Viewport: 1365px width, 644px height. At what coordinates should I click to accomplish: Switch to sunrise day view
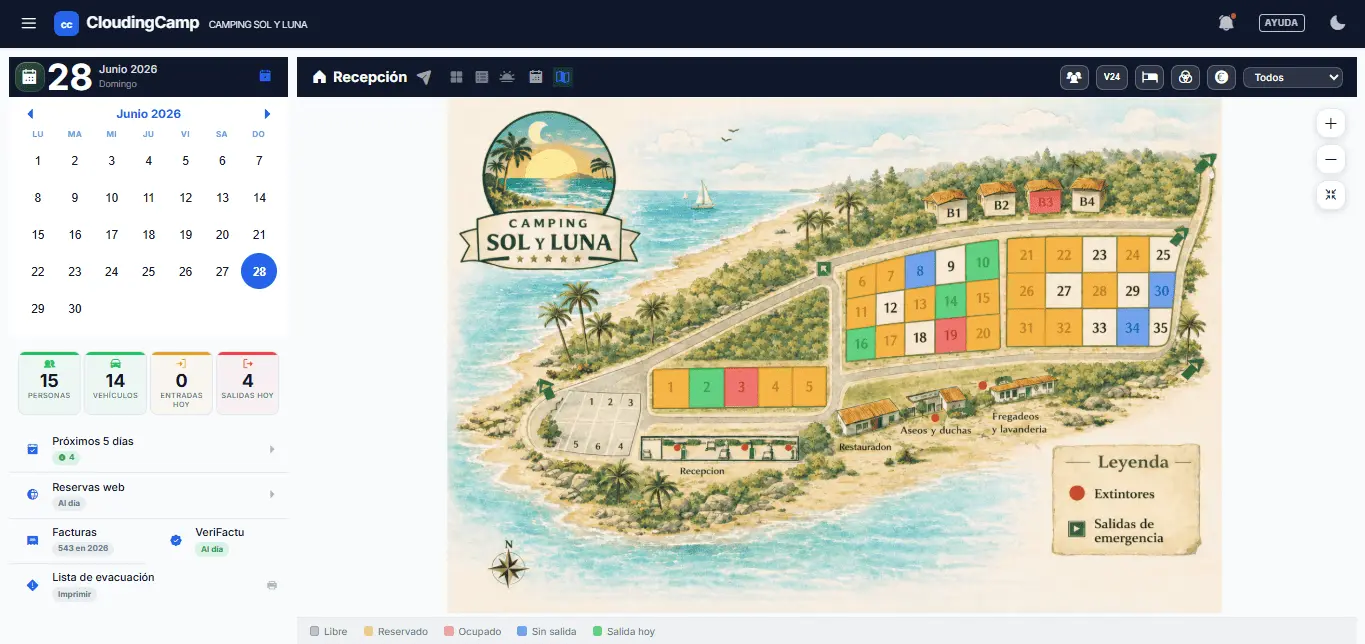(x=508, y=77)
